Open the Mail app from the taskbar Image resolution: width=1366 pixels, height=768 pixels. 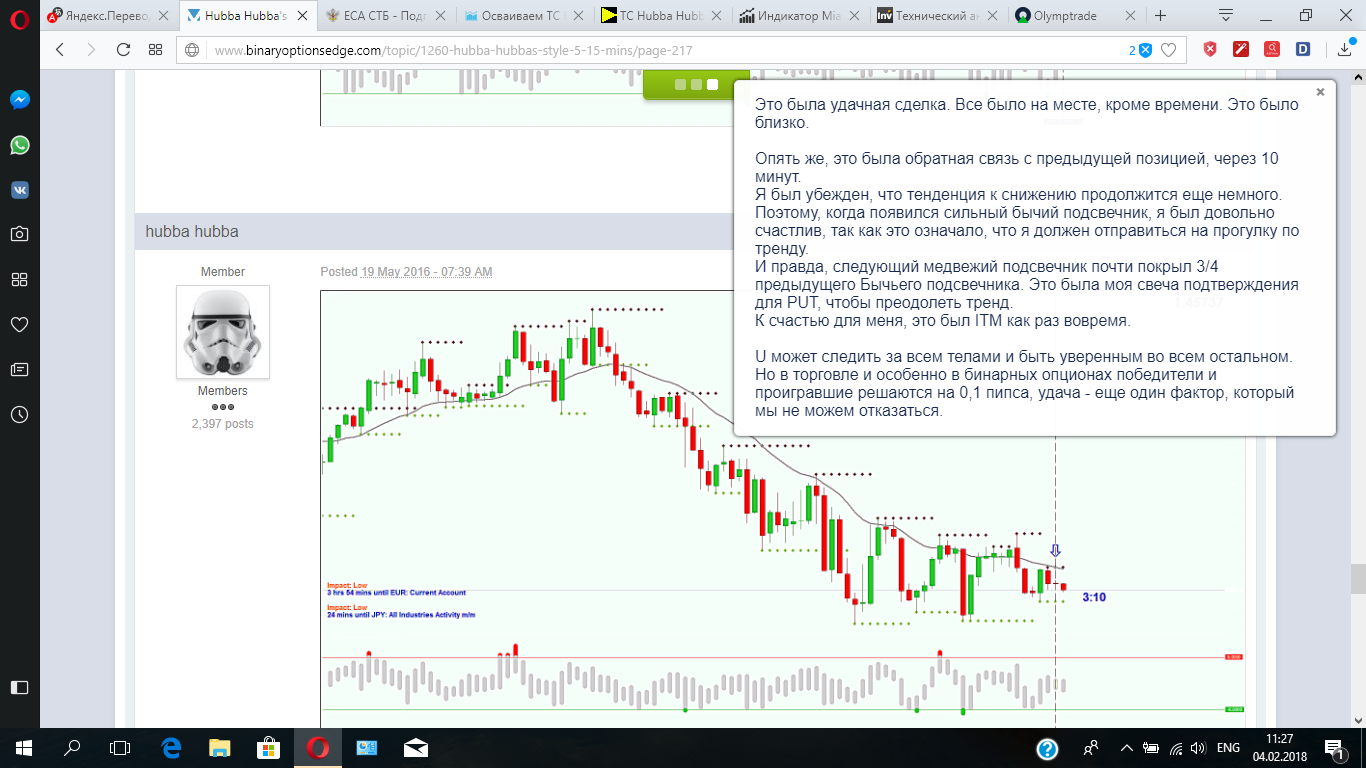click(x=415, y=747)
